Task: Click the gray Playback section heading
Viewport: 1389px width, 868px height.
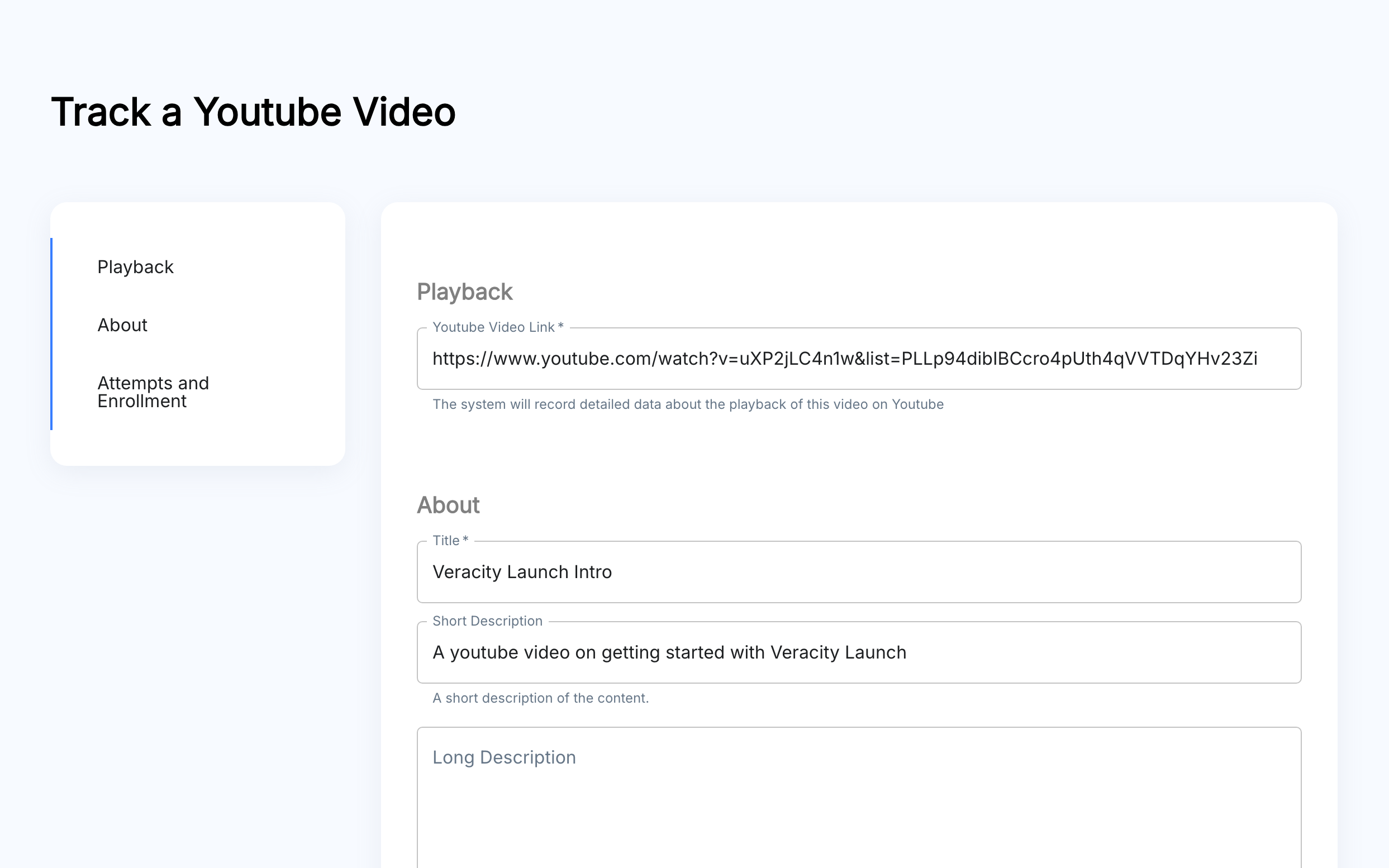Action: point(464,292)
